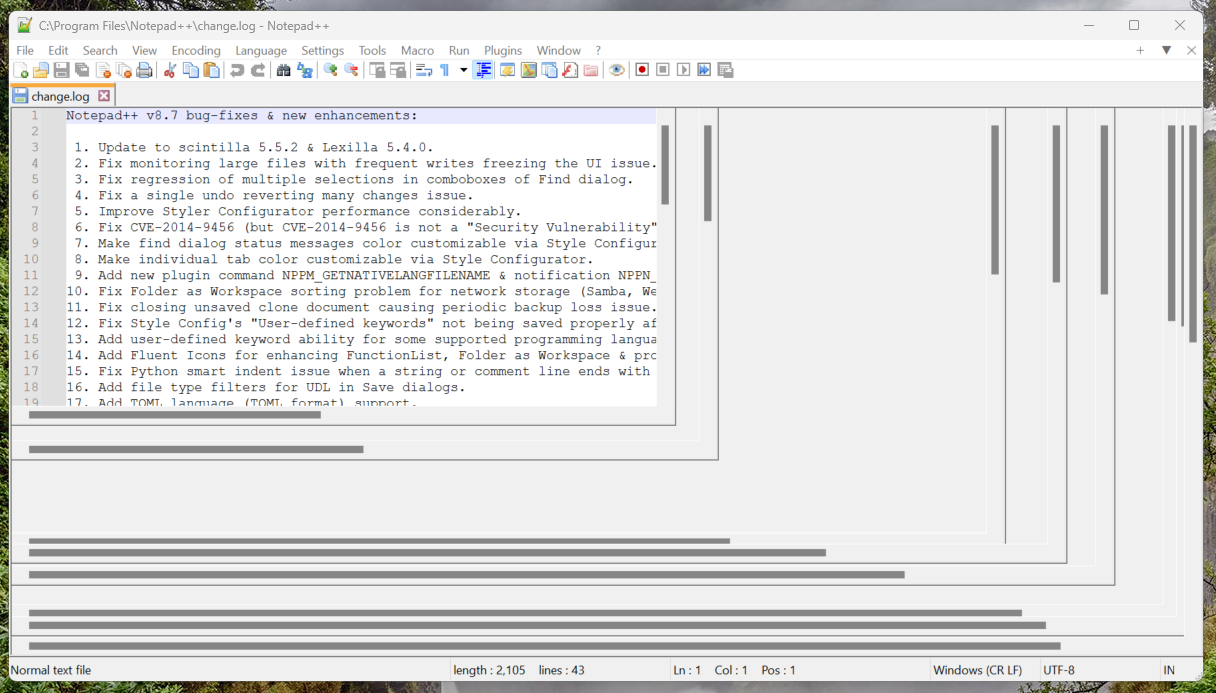Toggle Show All Characters pilcrow icon
Screen dimensions: 1216x693
click(x=445, y=70)
